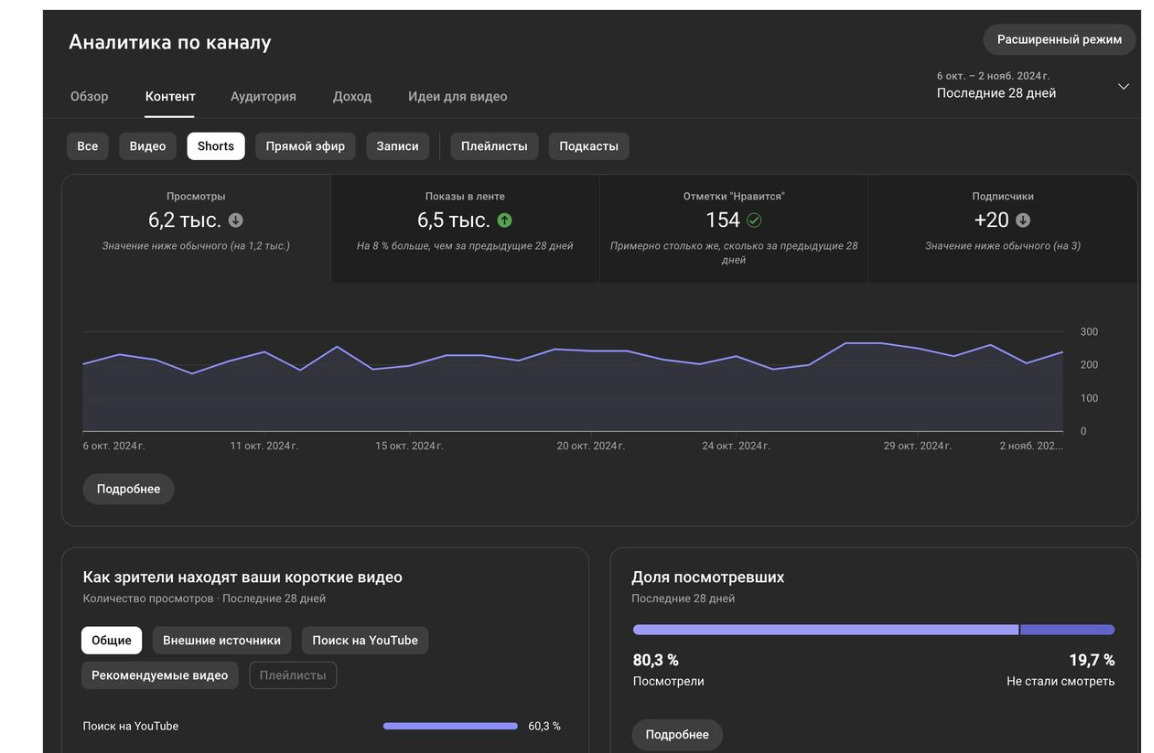This screenshot has height=753, width=1154.
Task: Click the disabled Плейлисты chip under traffic sources
Action: (293, 675)
